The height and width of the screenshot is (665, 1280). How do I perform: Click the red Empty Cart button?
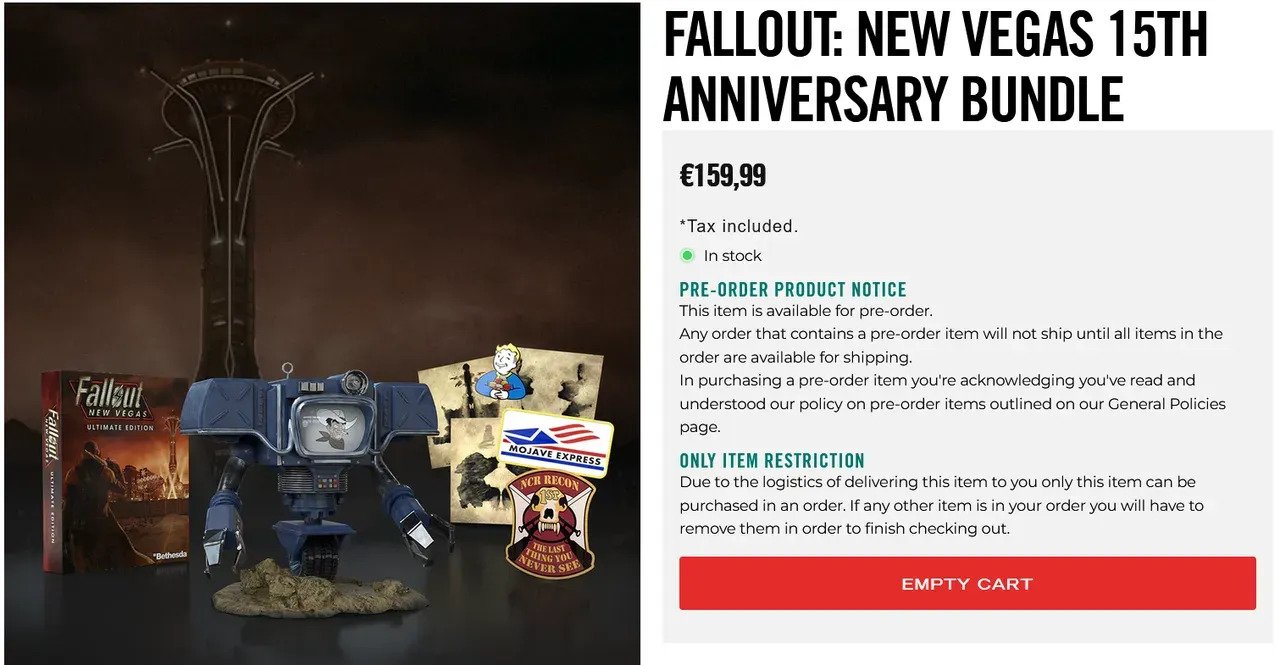point(967,584)
